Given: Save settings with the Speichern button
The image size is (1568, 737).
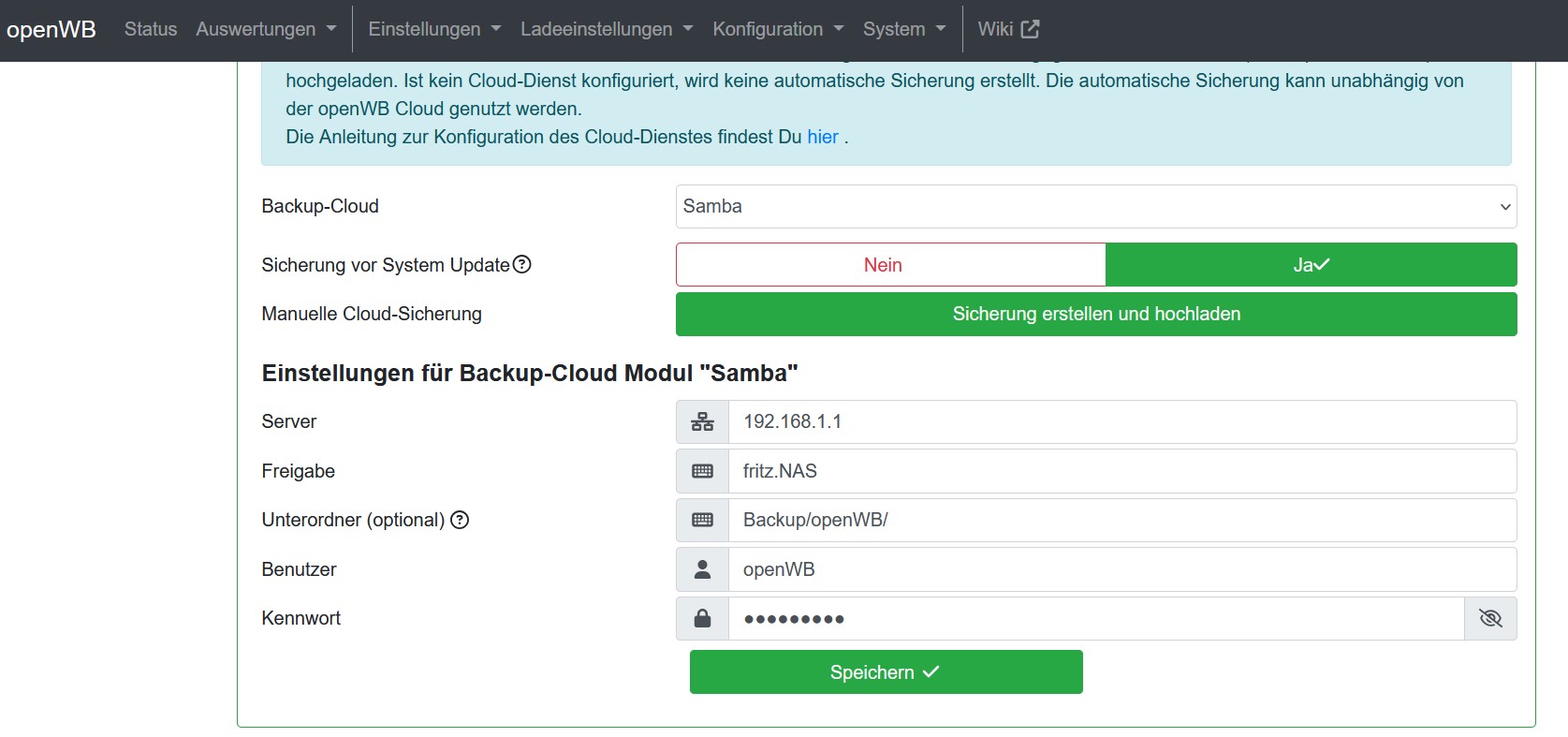Looking at the screenshot, I should click(886, 672).
